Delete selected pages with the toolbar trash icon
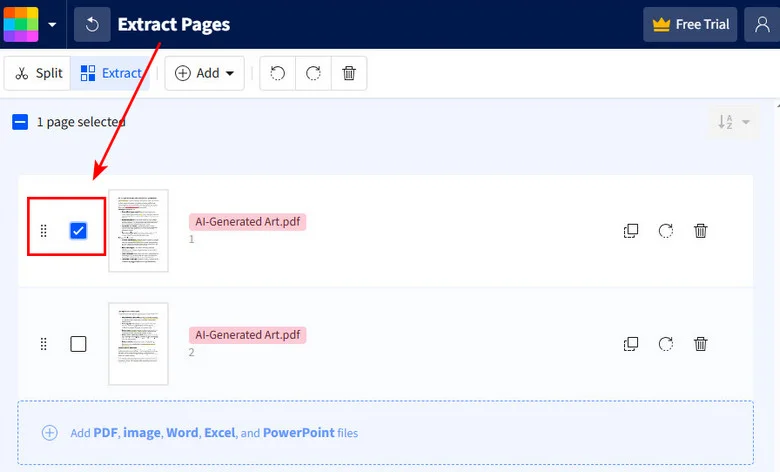Viewport: 780px width, 472px height. (348, 73)
